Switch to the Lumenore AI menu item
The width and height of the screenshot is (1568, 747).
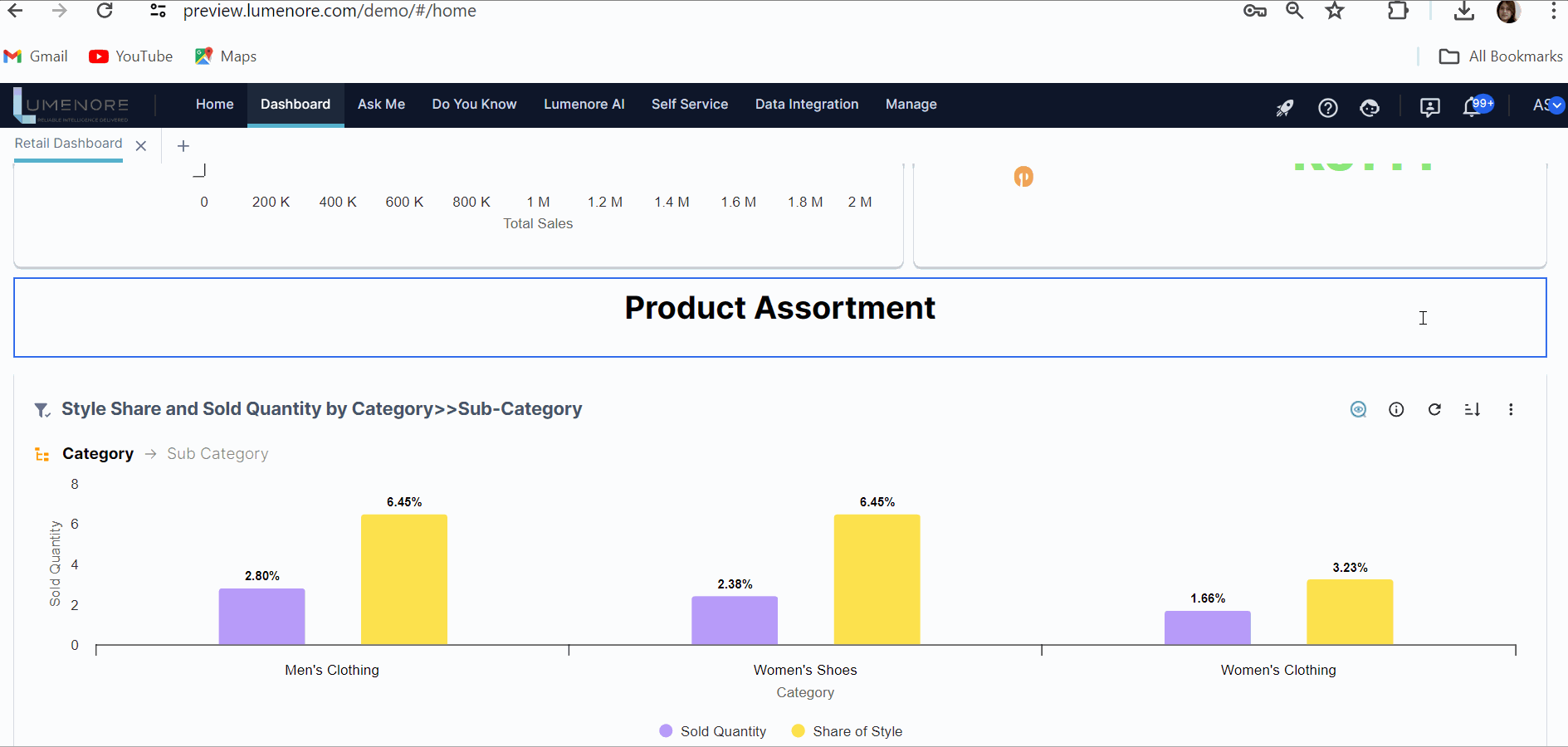[584, 105]
